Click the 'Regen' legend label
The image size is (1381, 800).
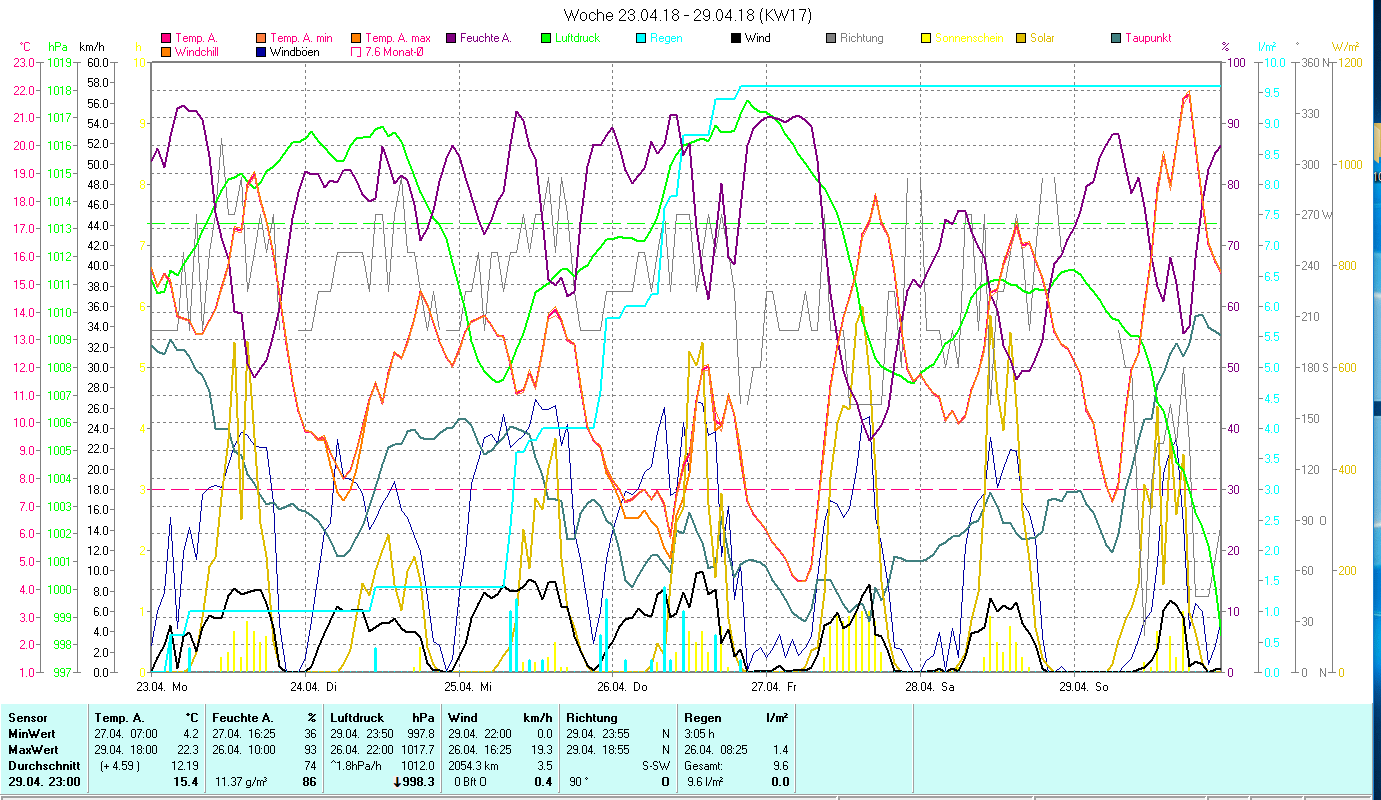(x=667, y=38)
